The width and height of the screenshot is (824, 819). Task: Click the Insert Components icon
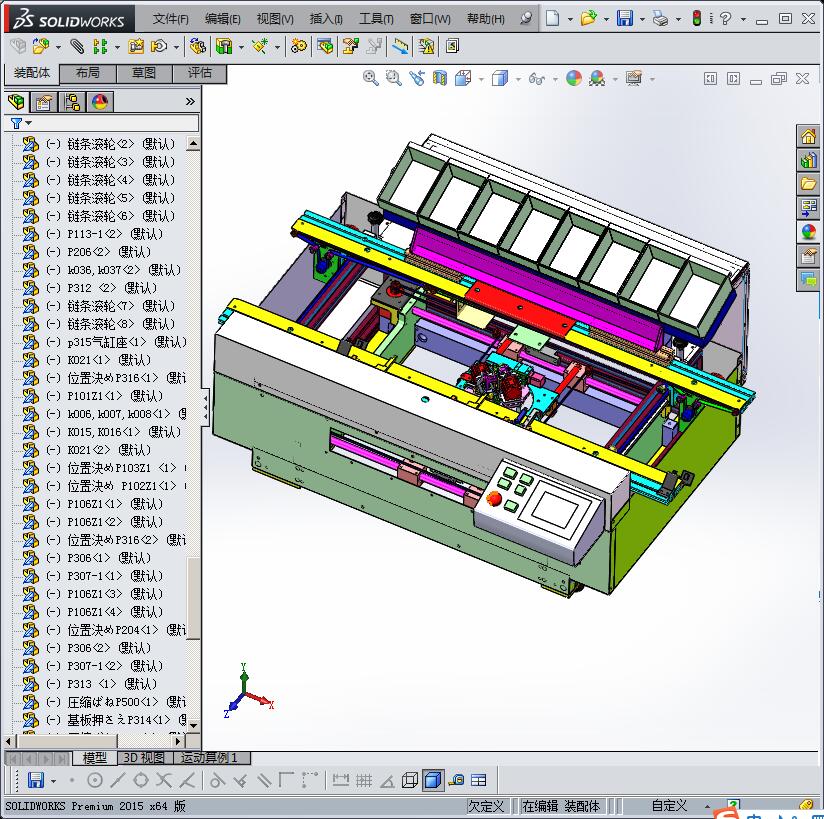40,46
